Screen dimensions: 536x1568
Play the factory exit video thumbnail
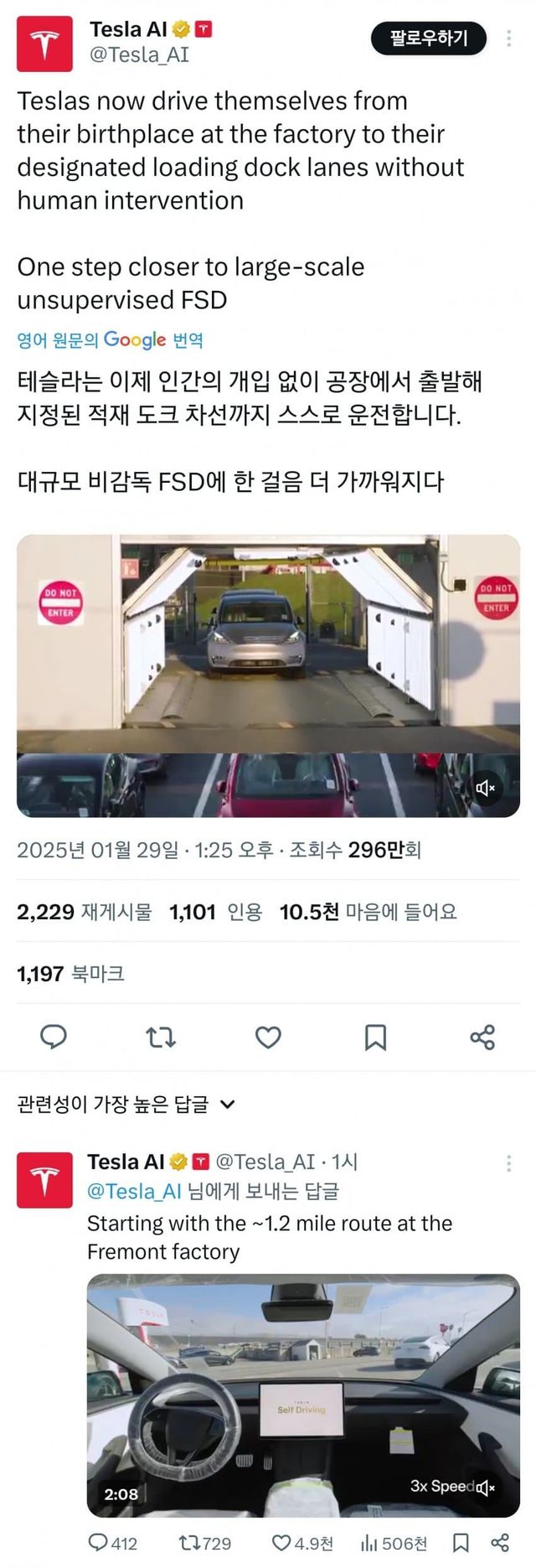click(x=268, y=675)
